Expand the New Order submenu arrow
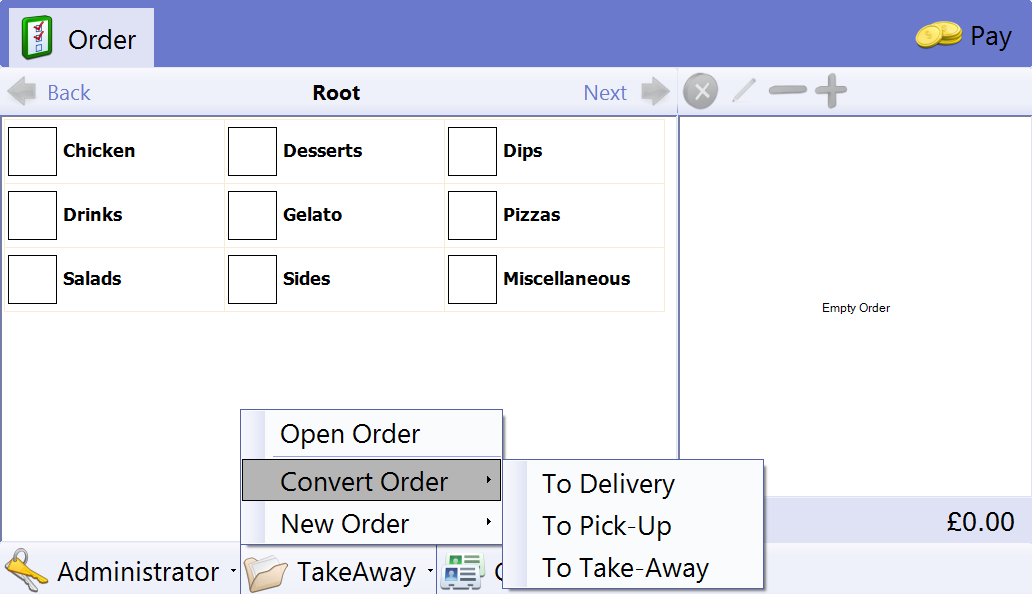 point(488,523)
